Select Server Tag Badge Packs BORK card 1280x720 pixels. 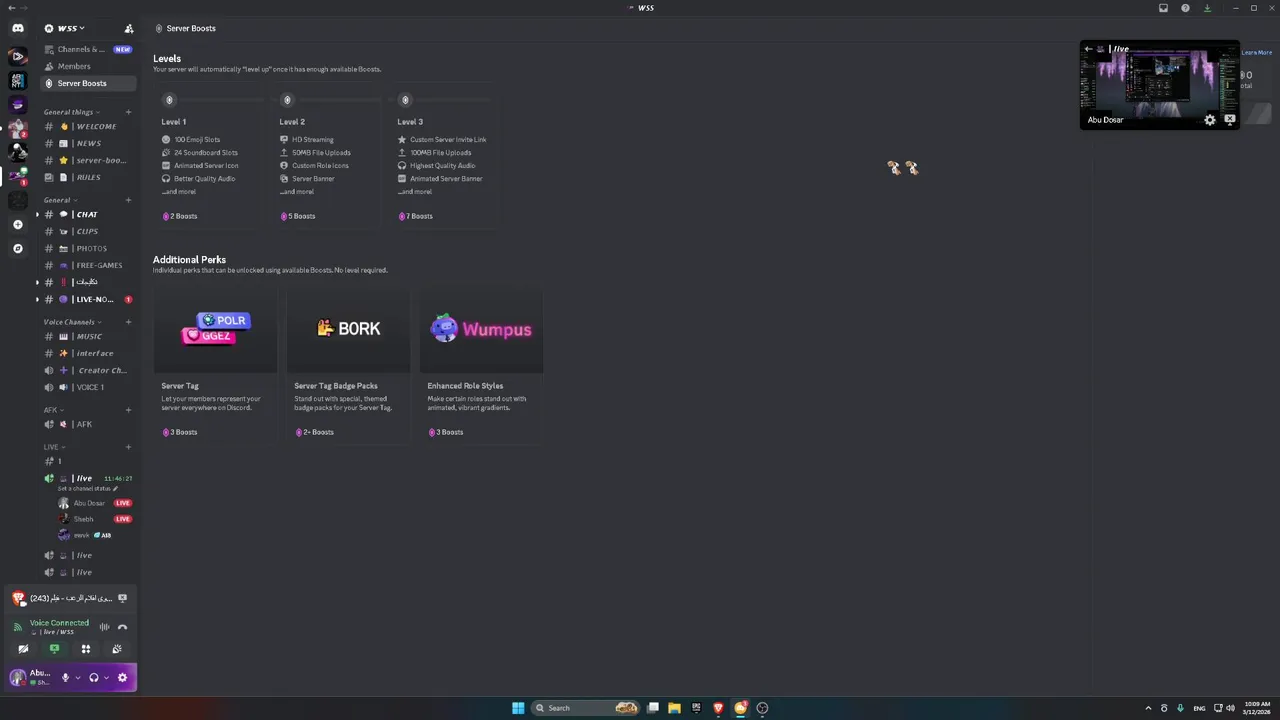click(x=348, y=367)
